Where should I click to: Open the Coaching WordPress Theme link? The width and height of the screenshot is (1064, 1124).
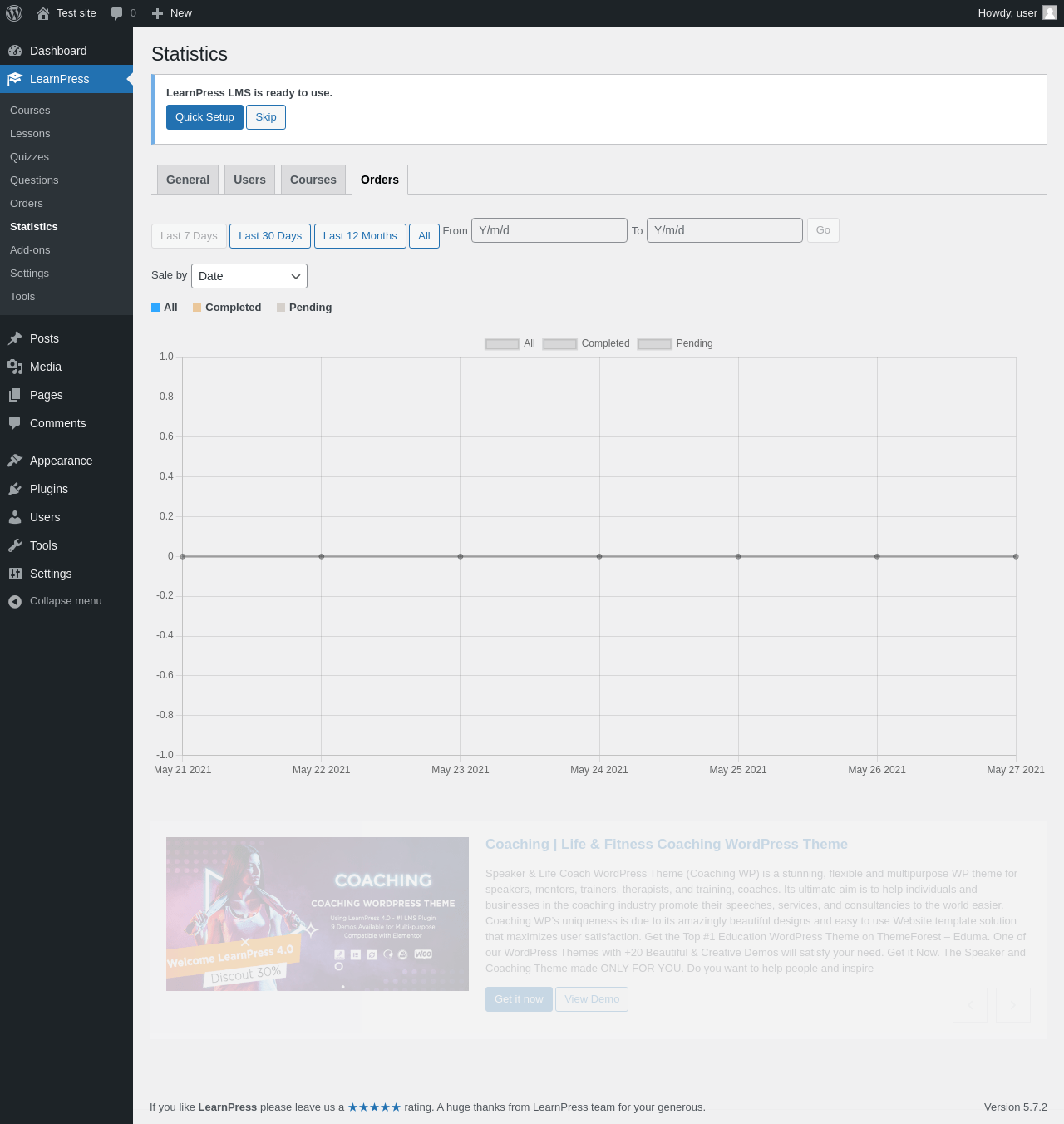tap(667, 845)
